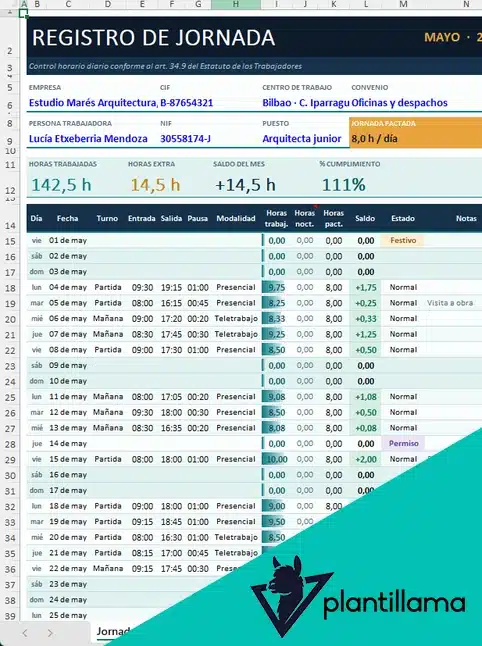Select the Visita a obra note cell
The height and width of the screenshot is (646, 482).
point(450,303)
